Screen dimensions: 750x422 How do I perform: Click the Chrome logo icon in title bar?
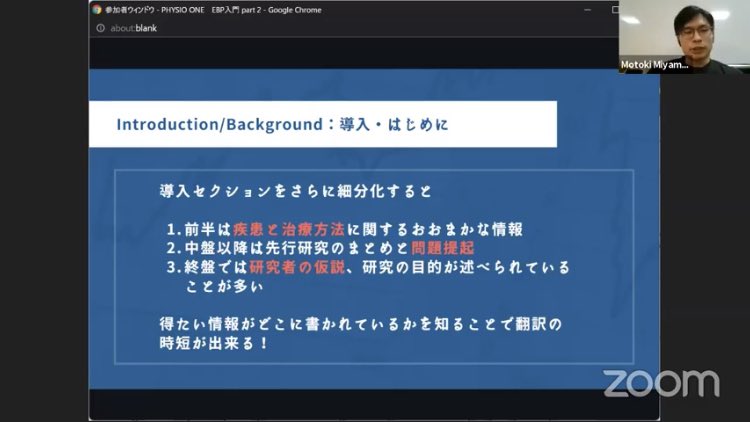coord(97,10)
